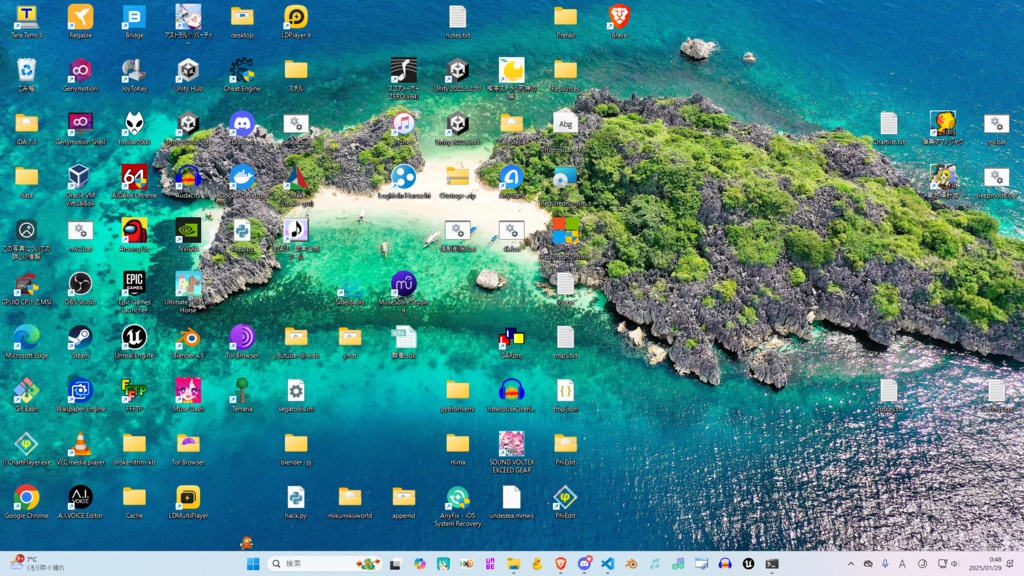The height and width of the screenshot is (576, 1024).
Task: Select the IDA 7.3 folder
Action: (27, 129)
